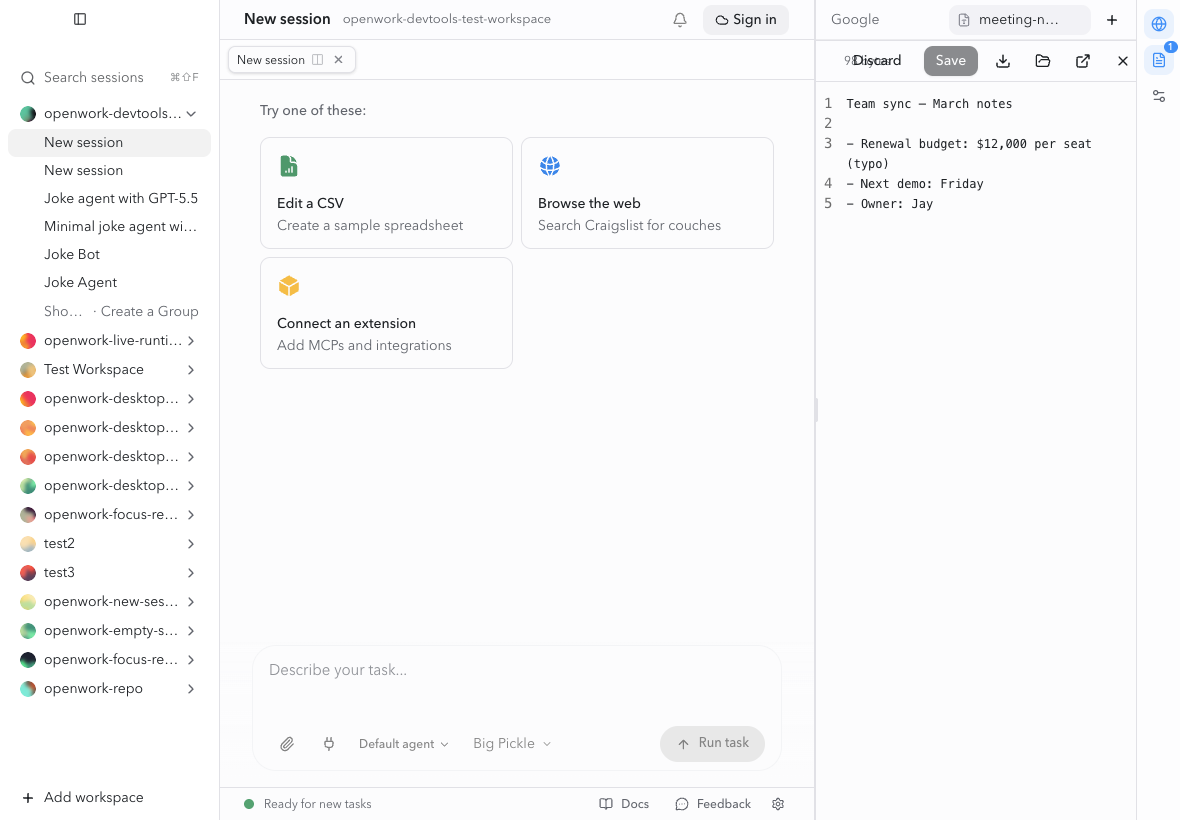Open the files panel with badge

click(x=1159, y=60)
